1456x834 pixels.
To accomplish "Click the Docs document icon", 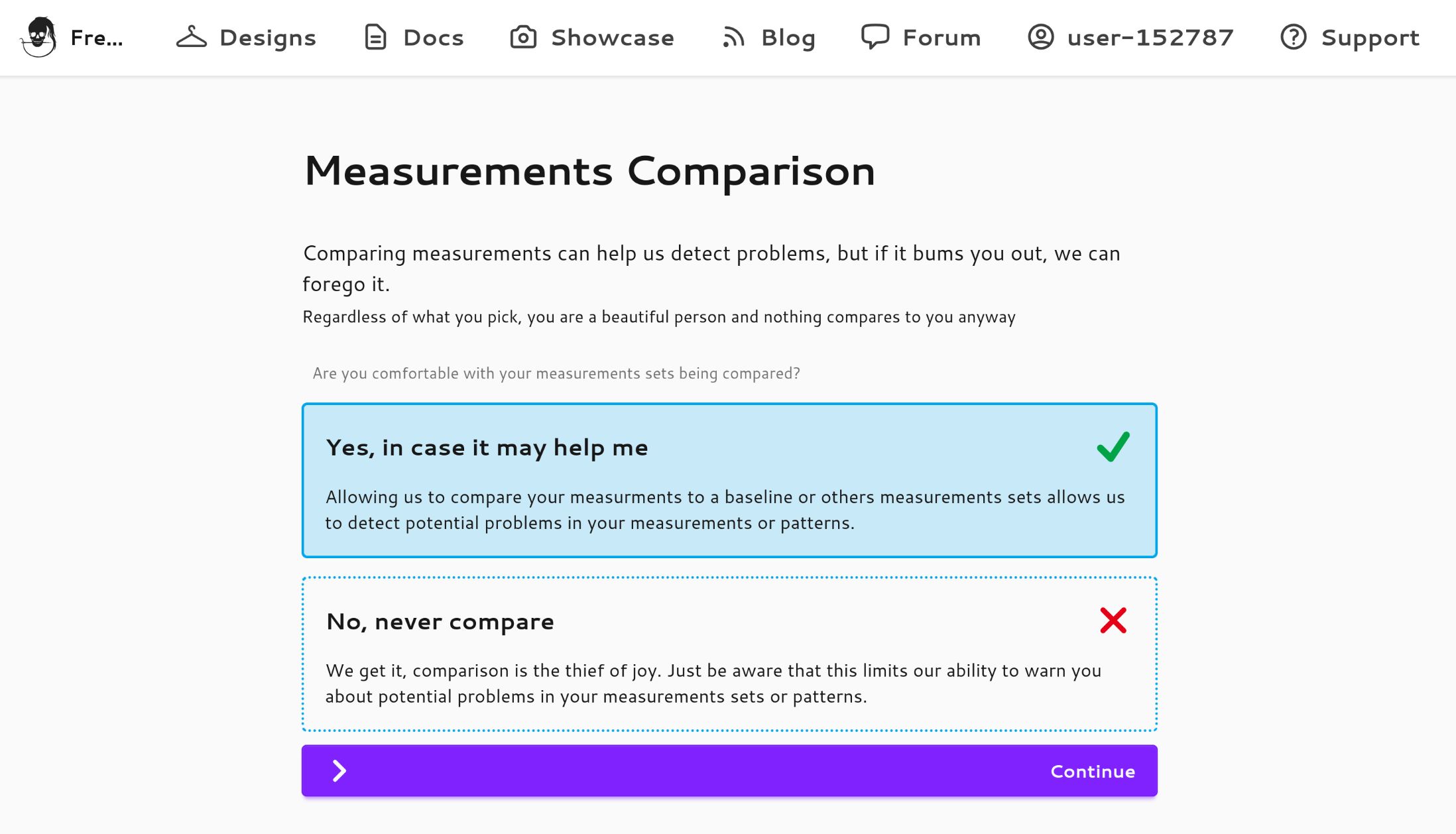I will coord(375,37).
